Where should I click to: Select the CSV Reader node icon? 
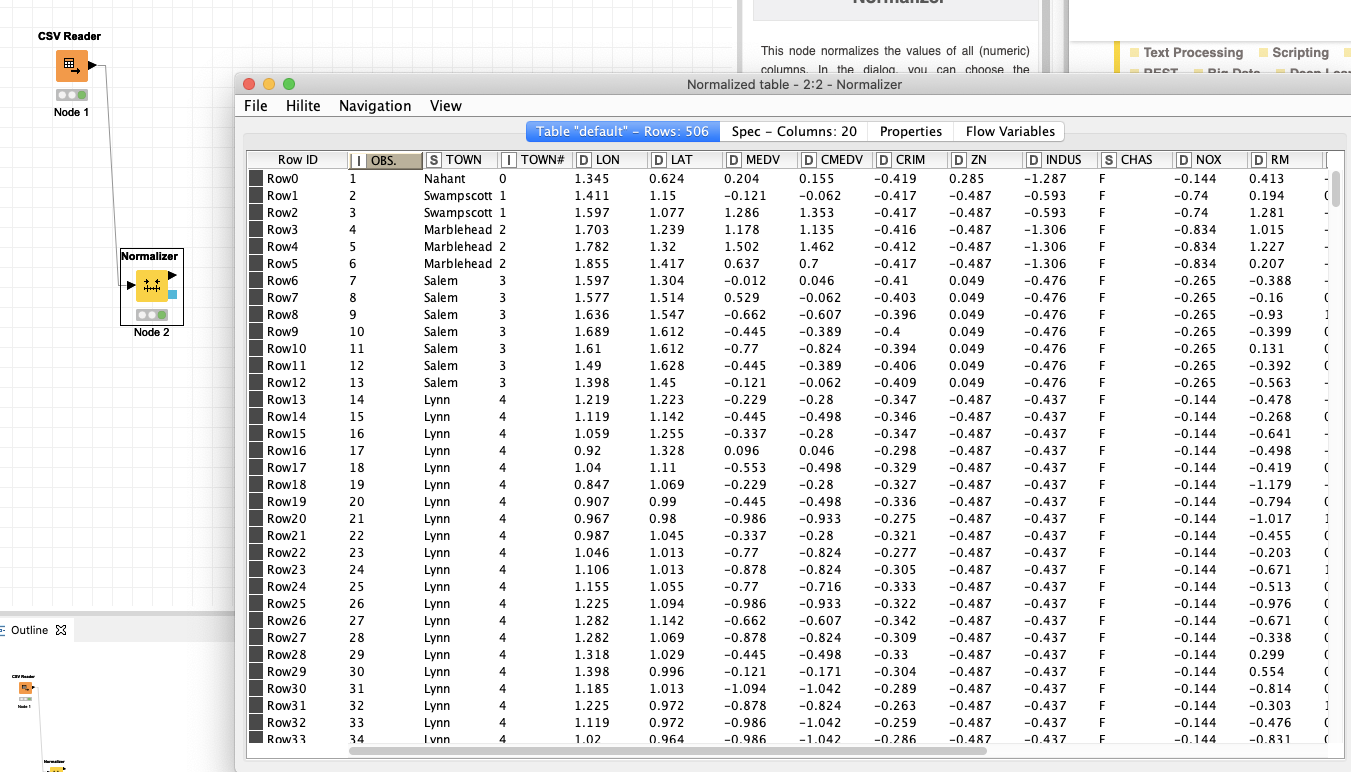click(71, 66)
